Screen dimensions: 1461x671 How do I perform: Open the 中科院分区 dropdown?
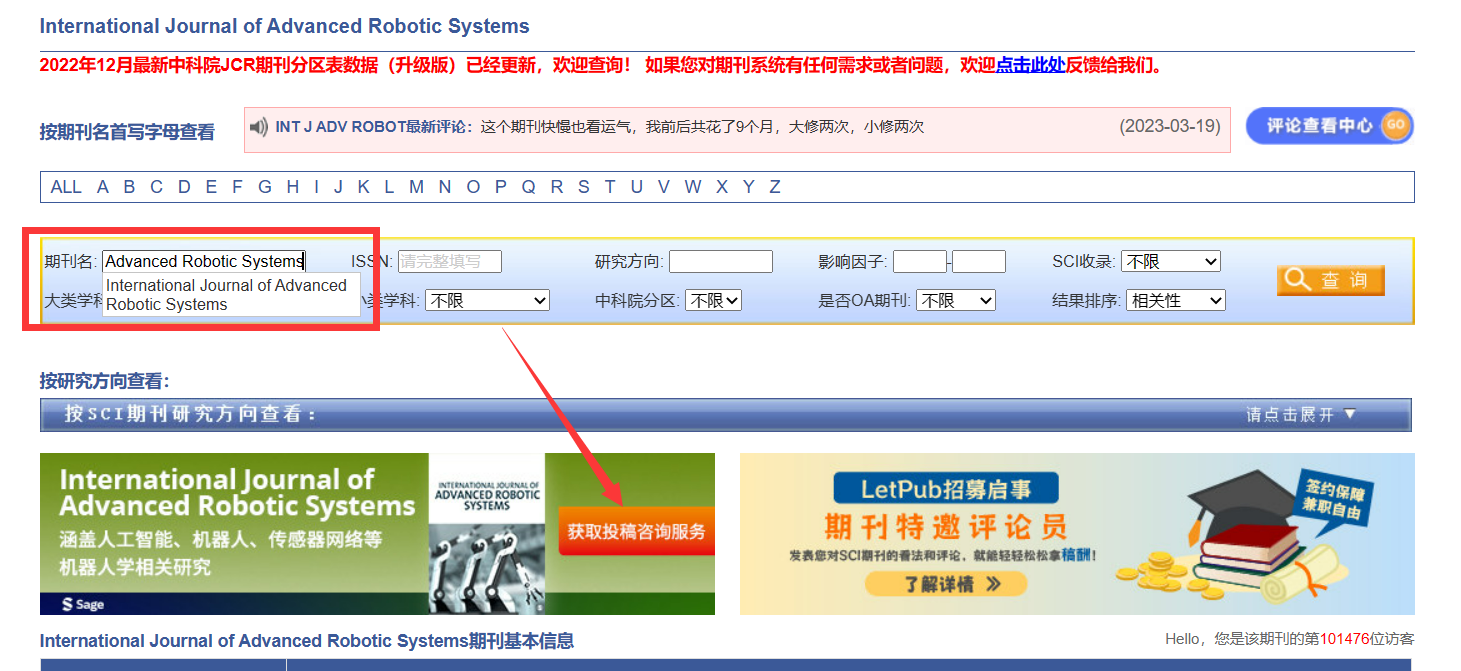pyautogui.click(x=713, y=299)
